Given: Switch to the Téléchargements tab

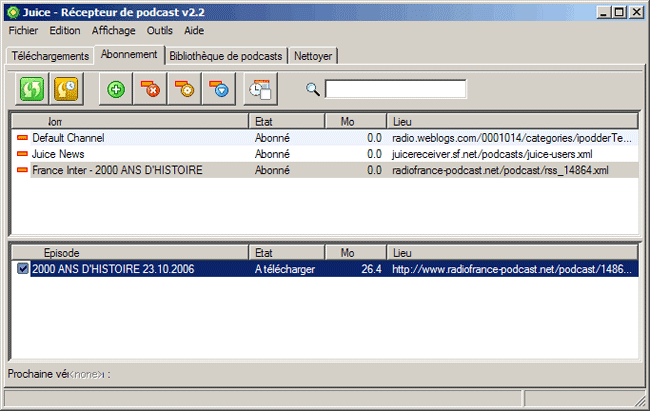Looking at the screenshot, I should [x=50, y=56].
